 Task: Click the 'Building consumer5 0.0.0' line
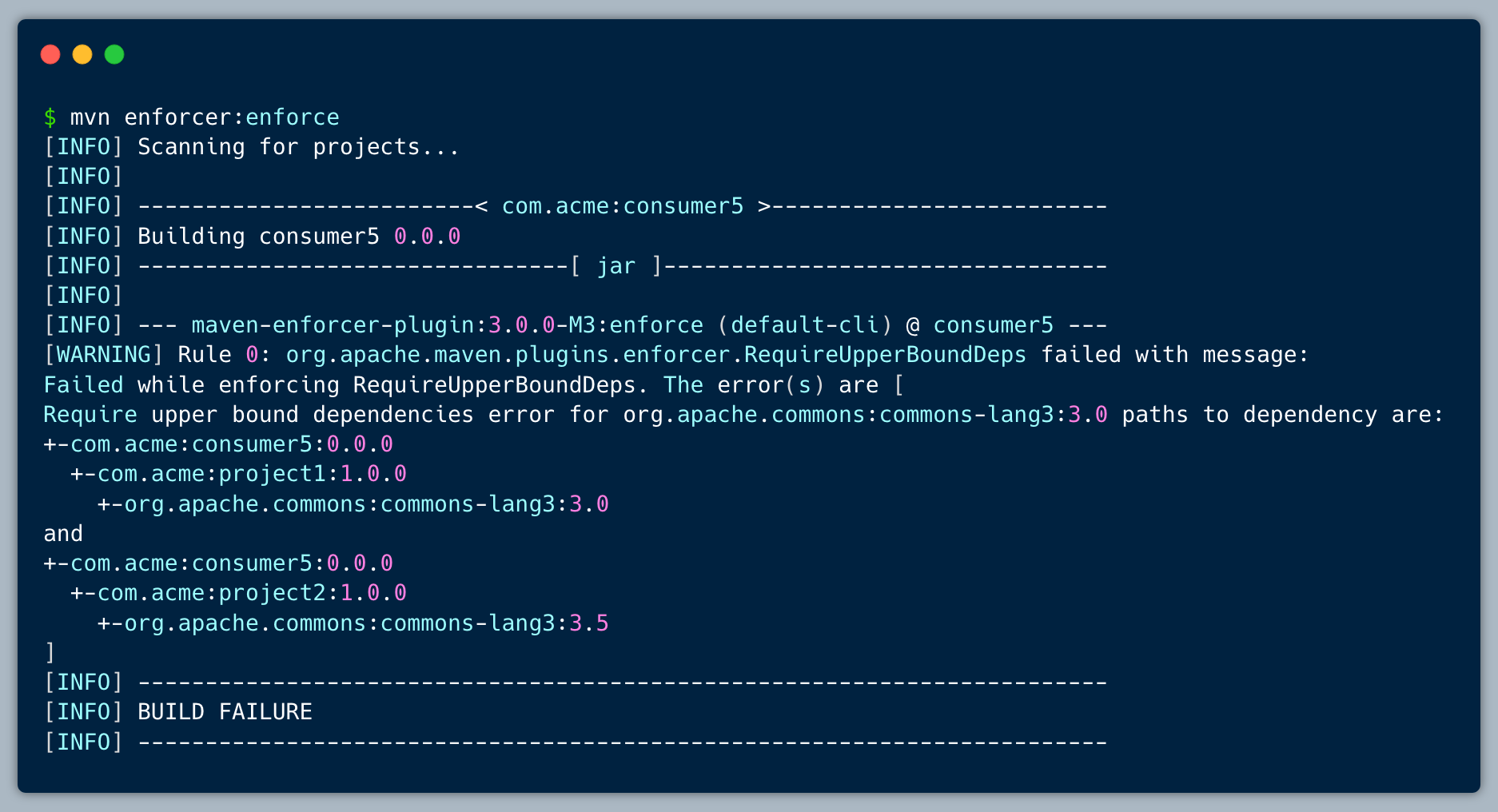coord(298,237)
